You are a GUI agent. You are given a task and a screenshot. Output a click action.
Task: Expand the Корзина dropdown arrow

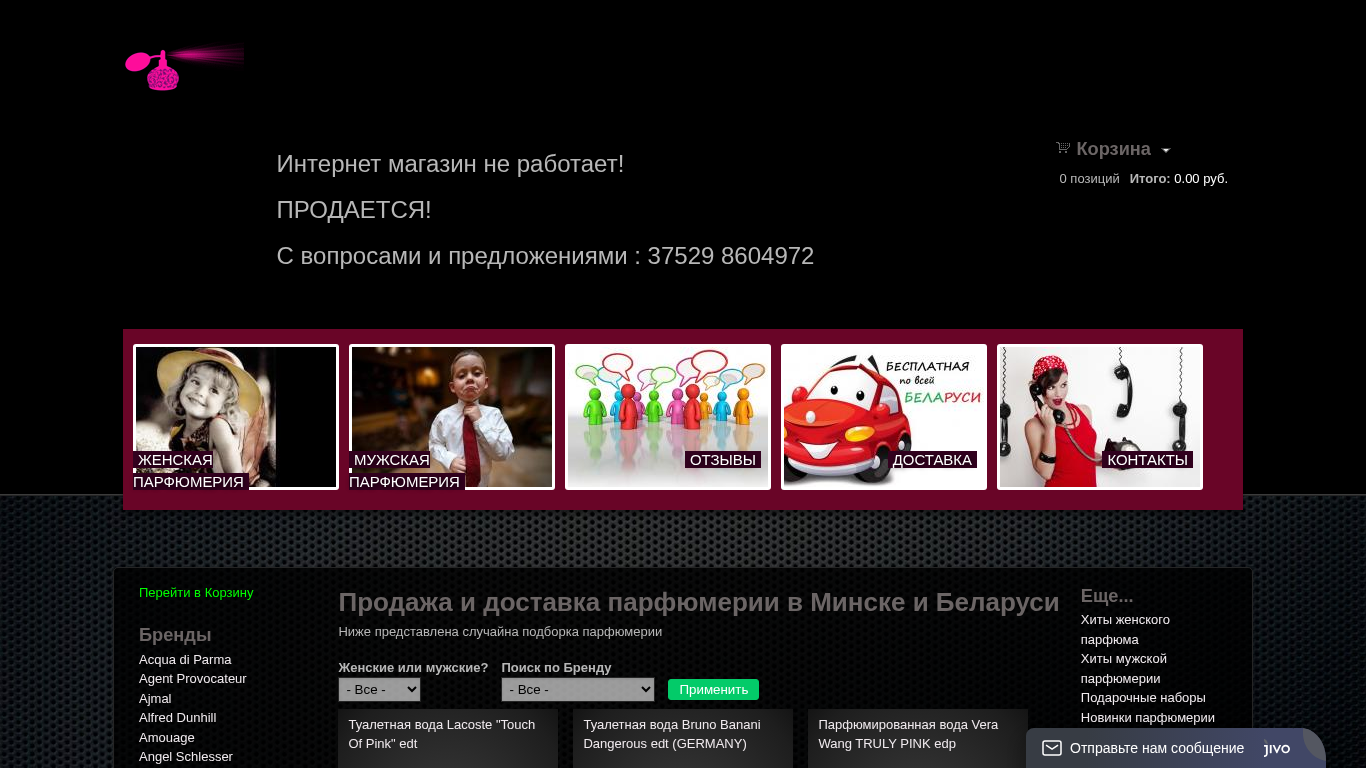click(x=1166, y=151)
